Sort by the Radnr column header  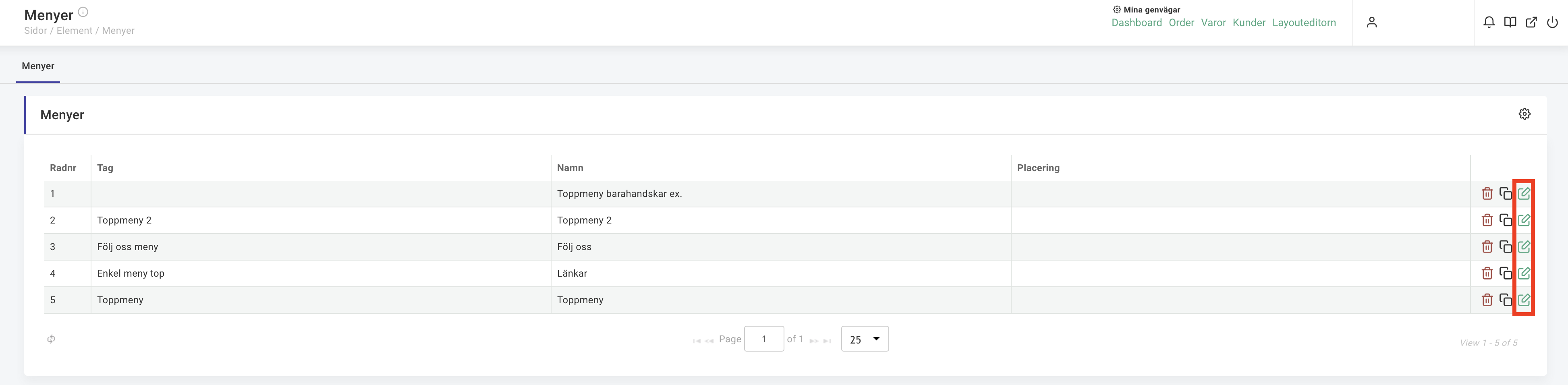click(63, 168)
